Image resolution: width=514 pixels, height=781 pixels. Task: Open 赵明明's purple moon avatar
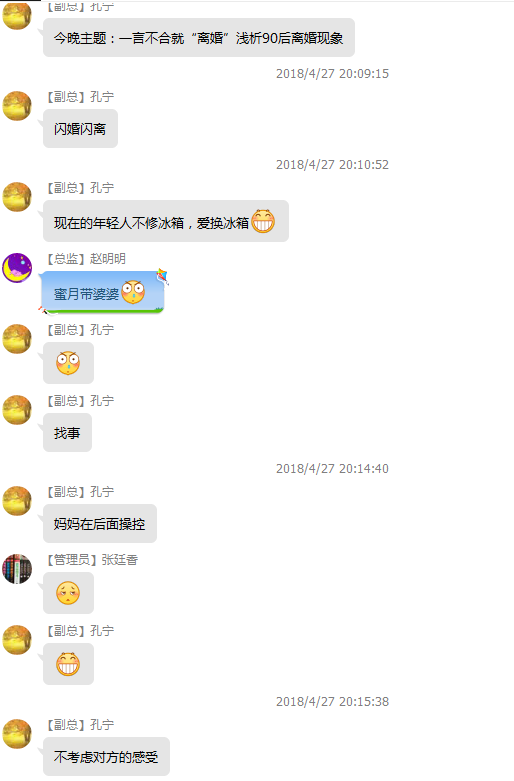point(17,268)
